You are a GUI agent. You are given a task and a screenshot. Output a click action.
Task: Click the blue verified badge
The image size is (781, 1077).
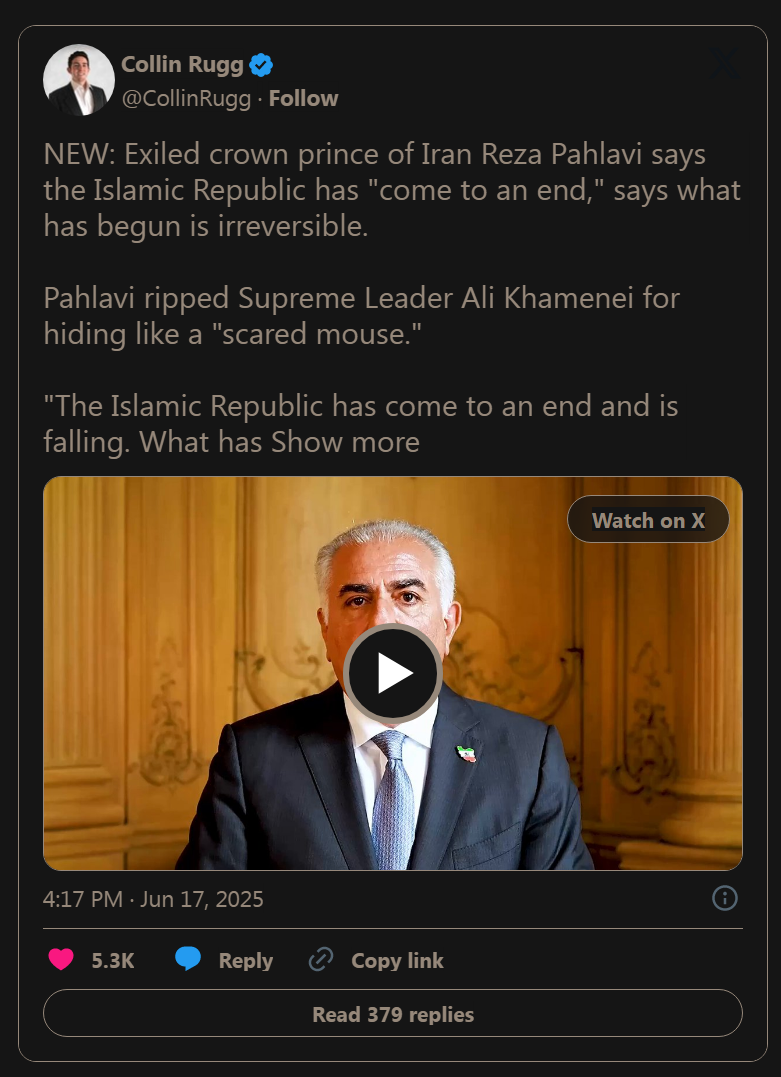click(x=261, y=65)
